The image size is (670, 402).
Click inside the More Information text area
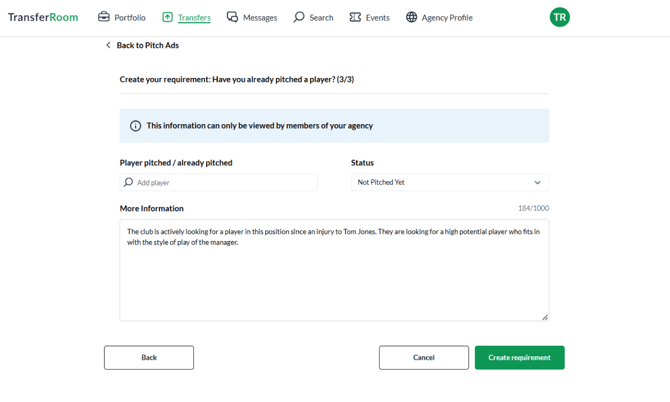pos(334,270)
